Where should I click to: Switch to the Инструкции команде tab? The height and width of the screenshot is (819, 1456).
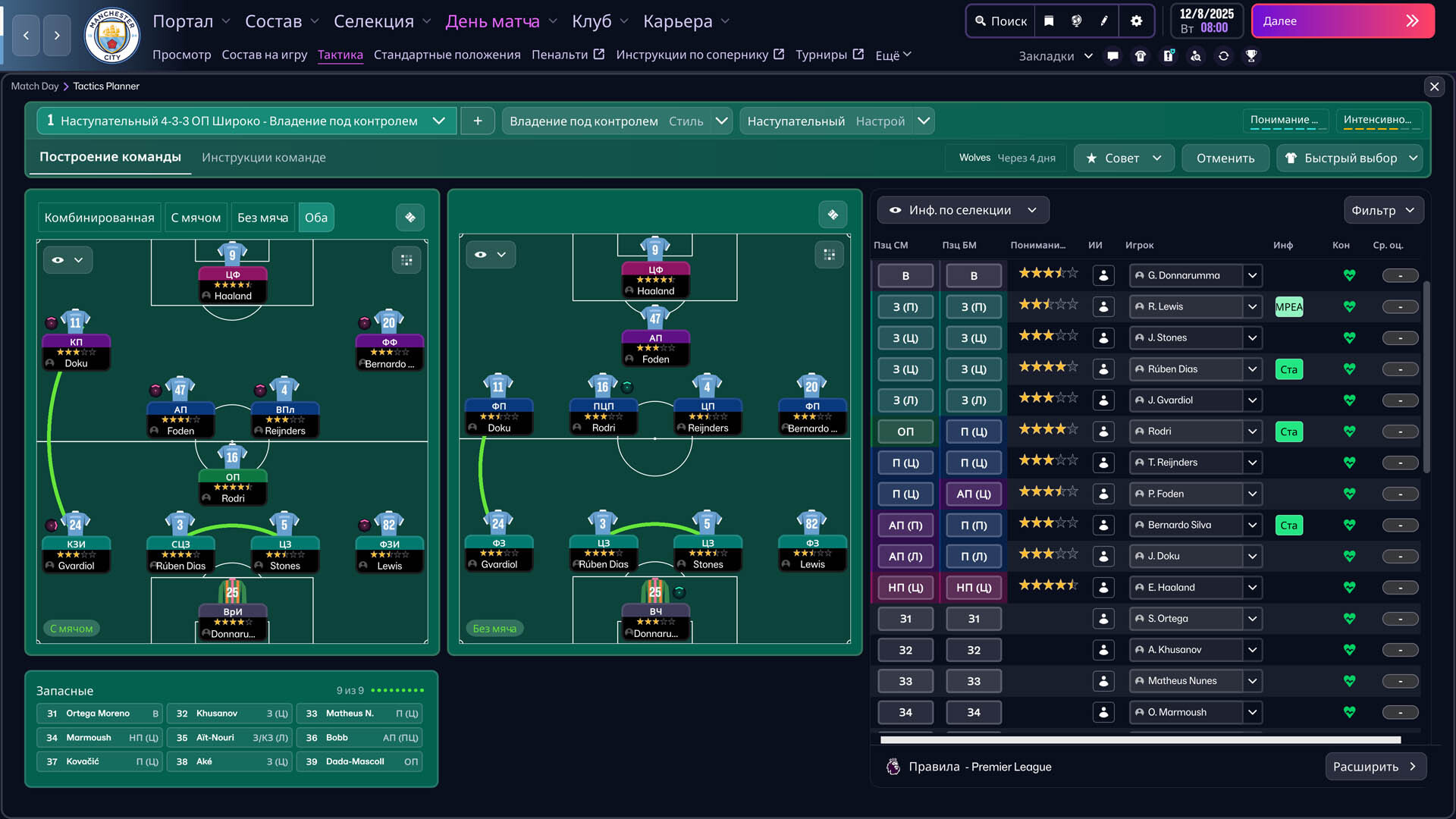click(263, 157)
